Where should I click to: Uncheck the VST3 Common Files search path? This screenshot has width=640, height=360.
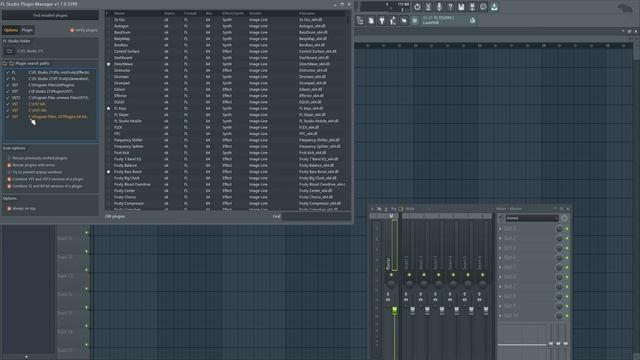pyautogui.click(x=8, y=98)
